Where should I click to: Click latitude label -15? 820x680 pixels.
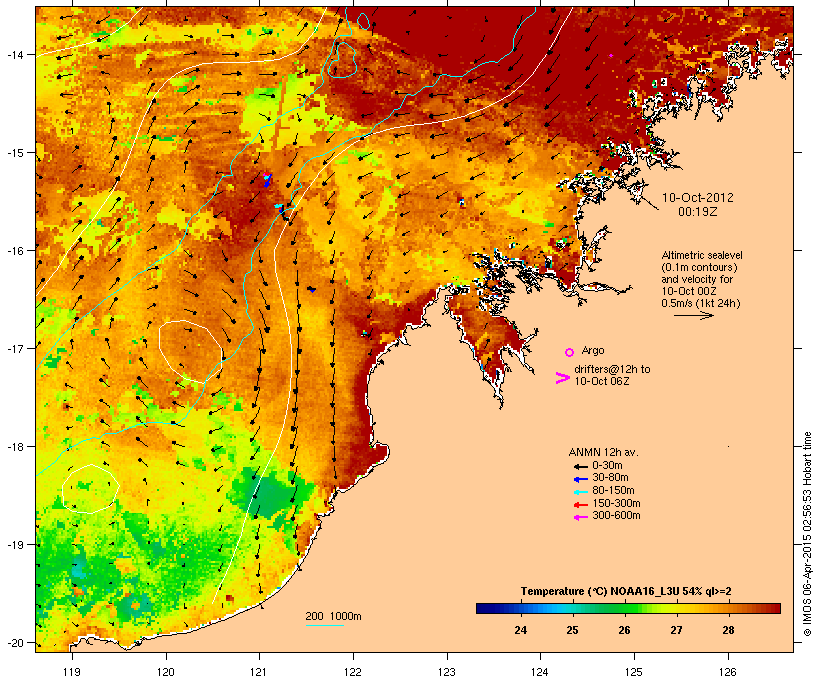(14, 153)
